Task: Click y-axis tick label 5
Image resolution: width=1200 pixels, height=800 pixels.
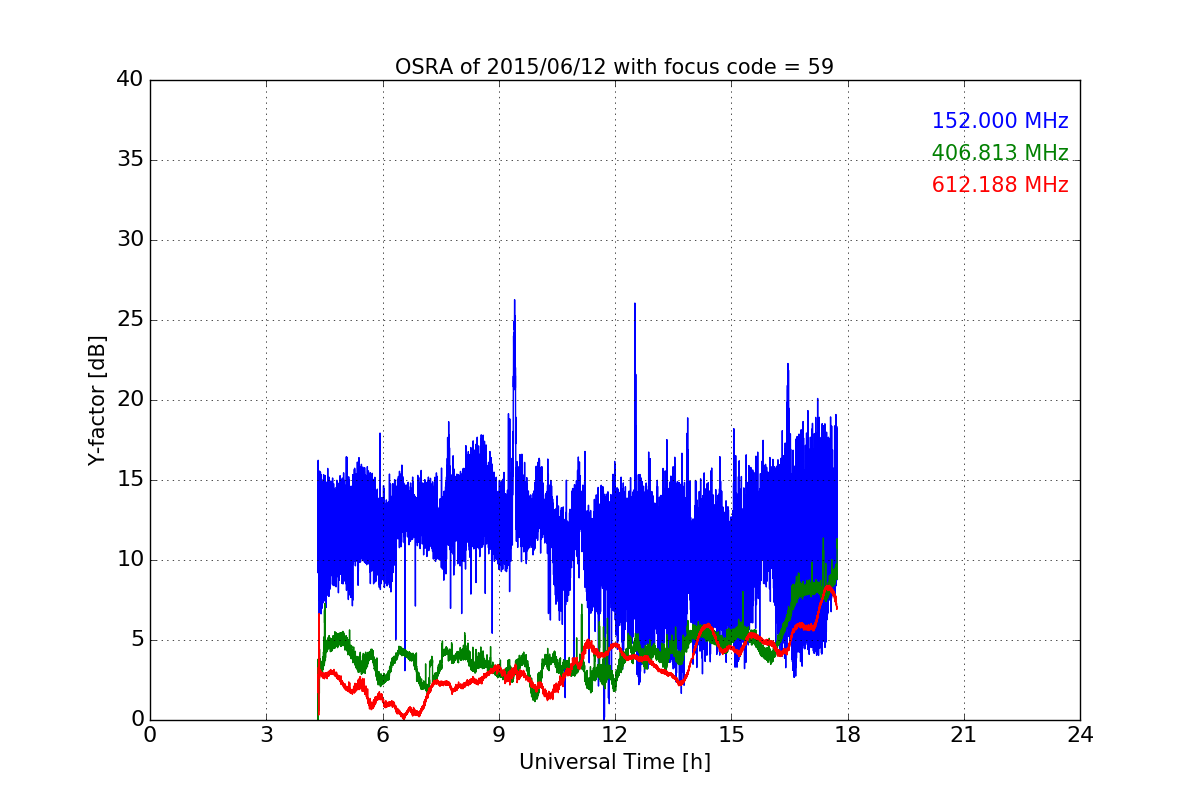Action: pyautogui.click(x=137, y=640)
